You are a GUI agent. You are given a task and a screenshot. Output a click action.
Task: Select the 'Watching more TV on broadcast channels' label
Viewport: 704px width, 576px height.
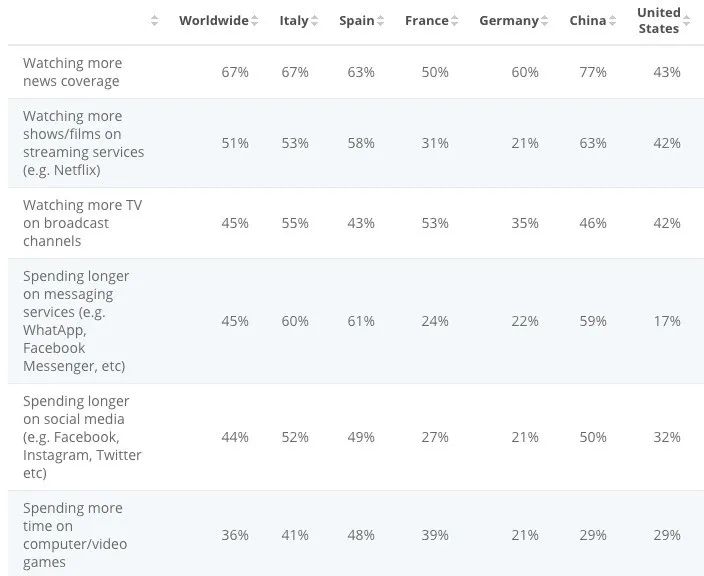(x=82, y=223)
